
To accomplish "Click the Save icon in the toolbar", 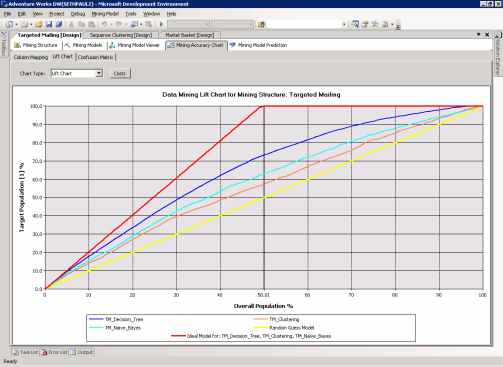I will [x=49, y=24].
